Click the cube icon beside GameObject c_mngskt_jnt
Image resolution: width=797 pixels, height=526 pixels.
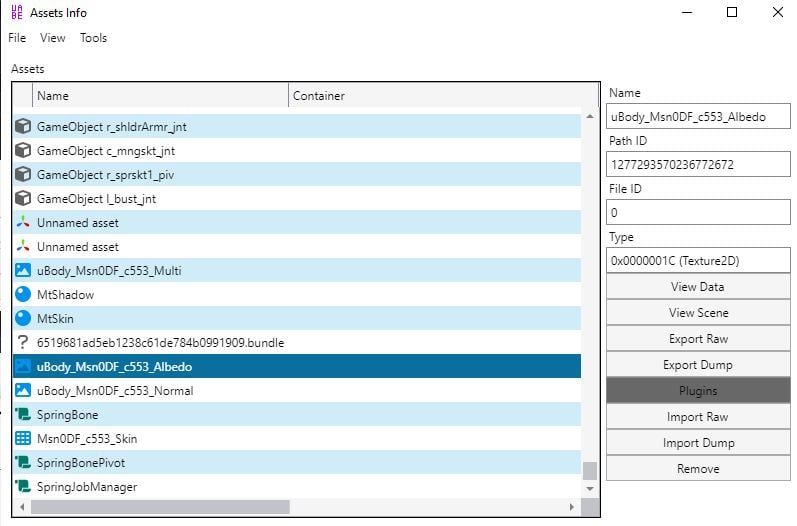23,150
